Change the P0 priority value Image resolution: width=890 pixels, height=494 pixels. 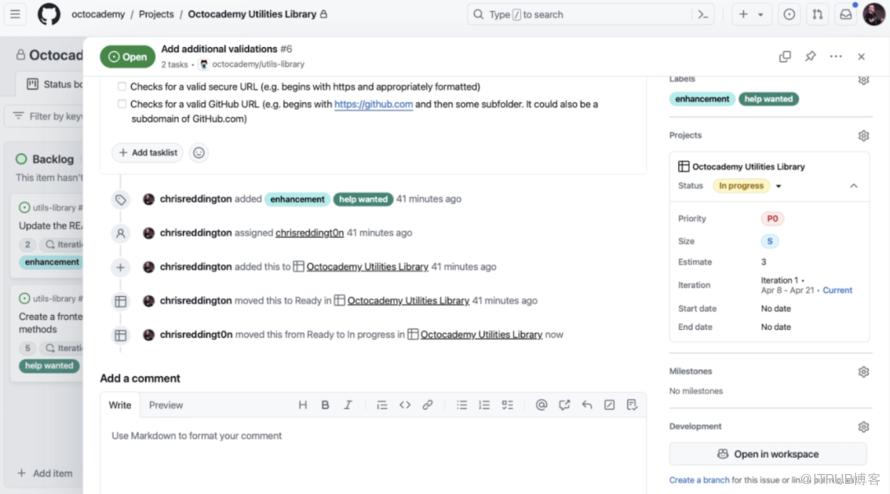(x=773, y=219)
